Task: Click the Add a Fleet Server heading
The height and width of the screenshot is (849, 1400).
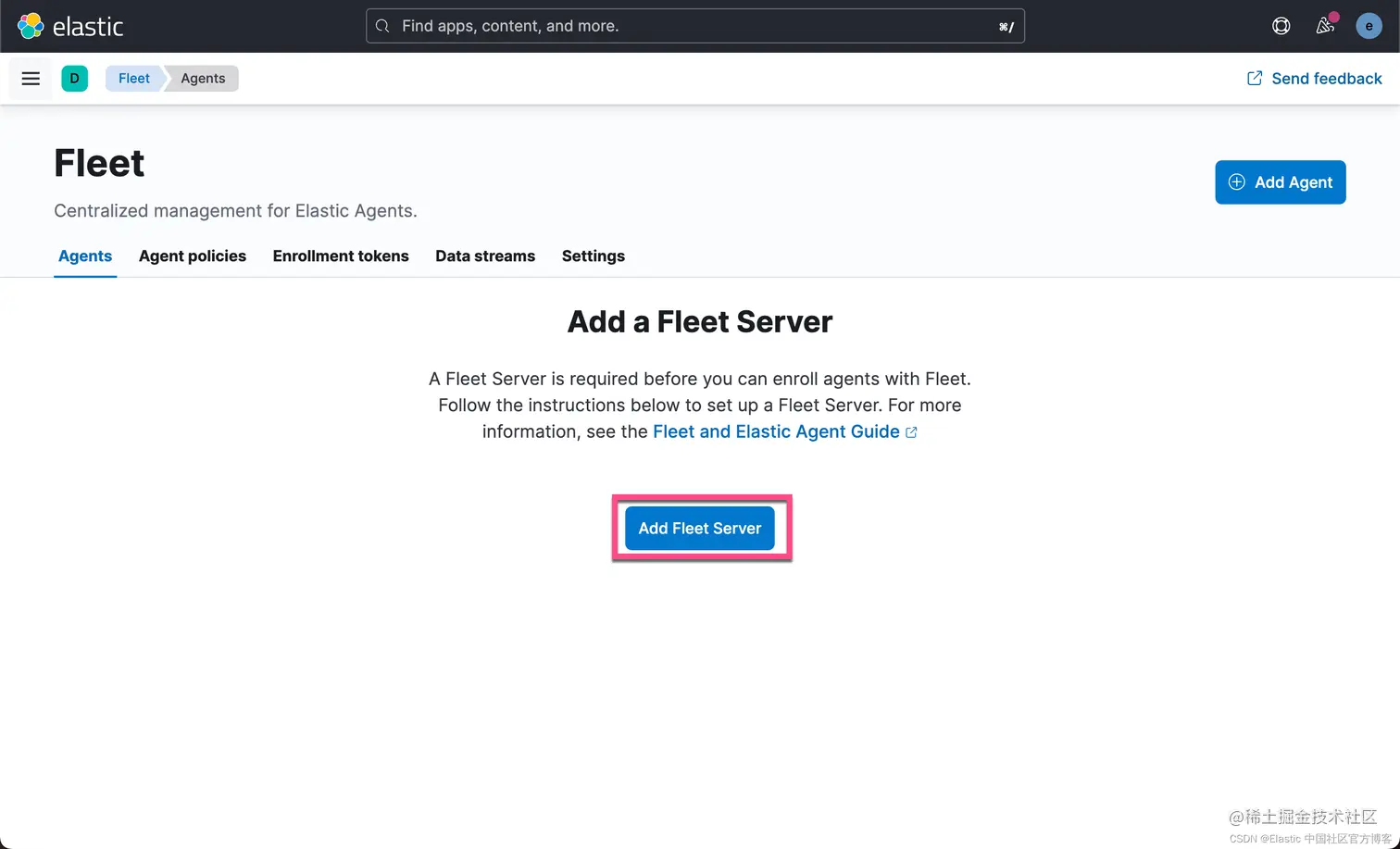Action: [700, 322]
